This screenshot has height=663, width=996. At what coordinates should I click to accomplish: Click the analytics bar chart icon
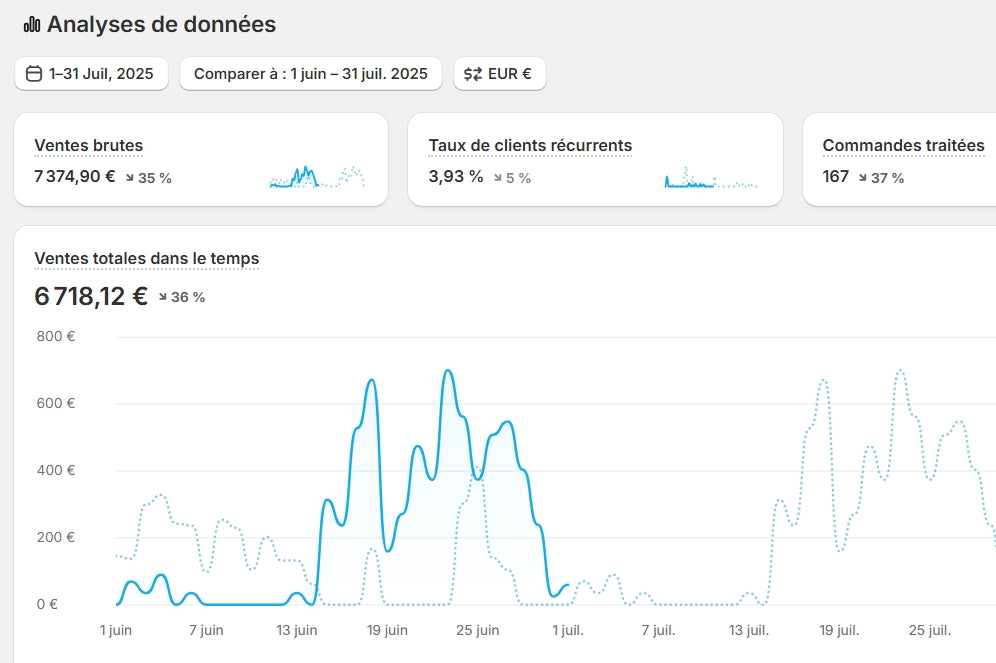(x=32, y=25)
